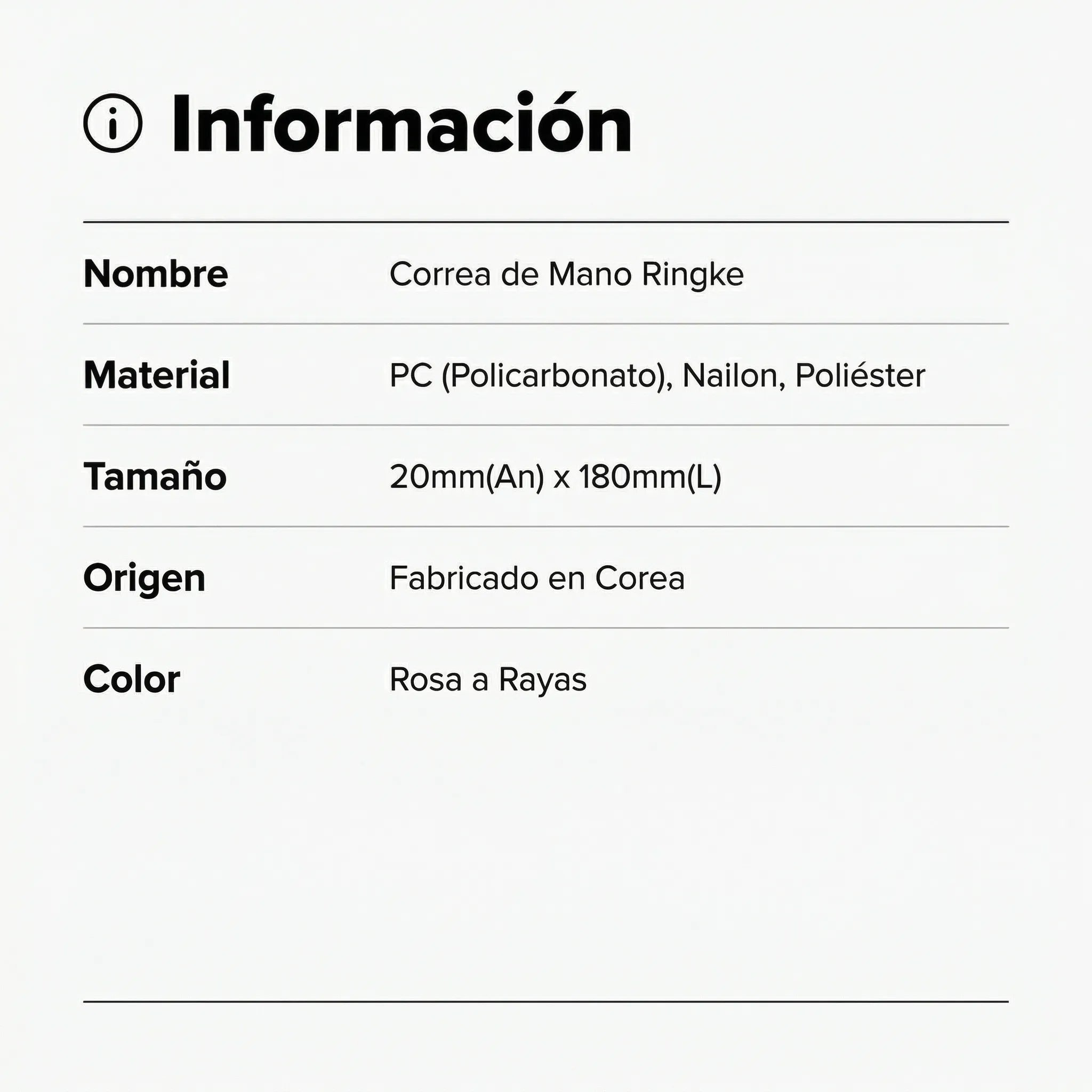1092x1092 pixels.
Task: Select the Color label
Action: (132, 679)
